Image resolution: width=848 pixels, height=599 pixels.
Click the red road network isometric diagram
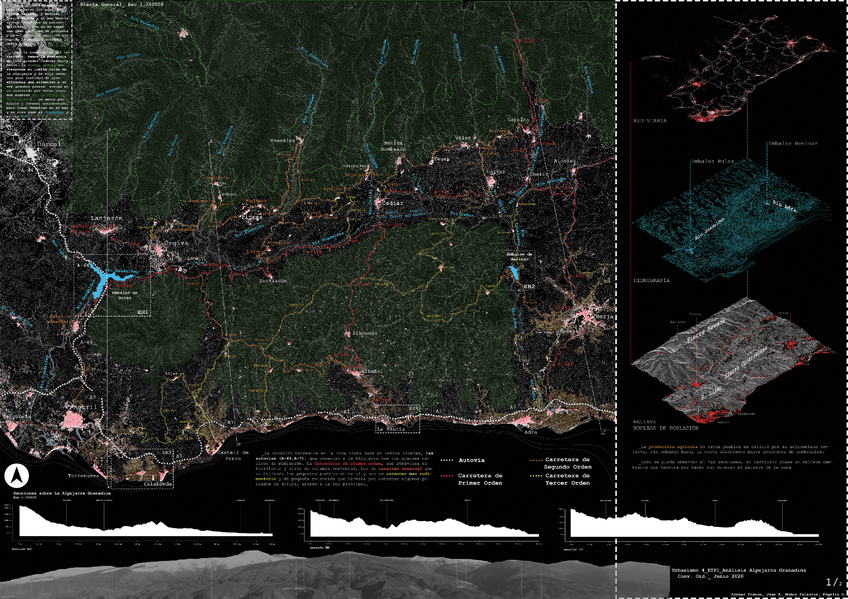click(738, 68)
